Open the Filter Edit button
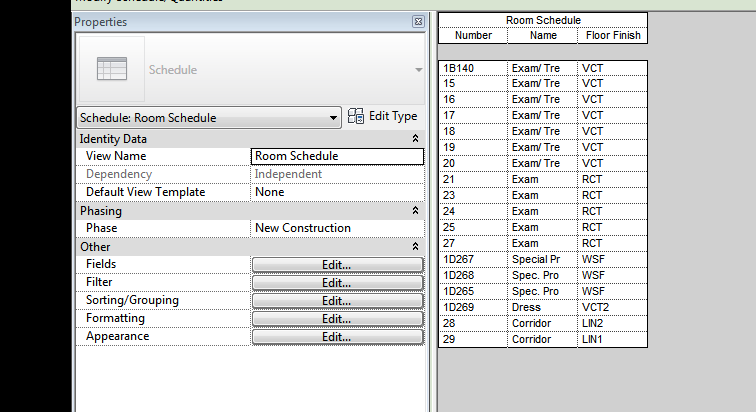The image size is (756, 412). click(x=338, y=282)
